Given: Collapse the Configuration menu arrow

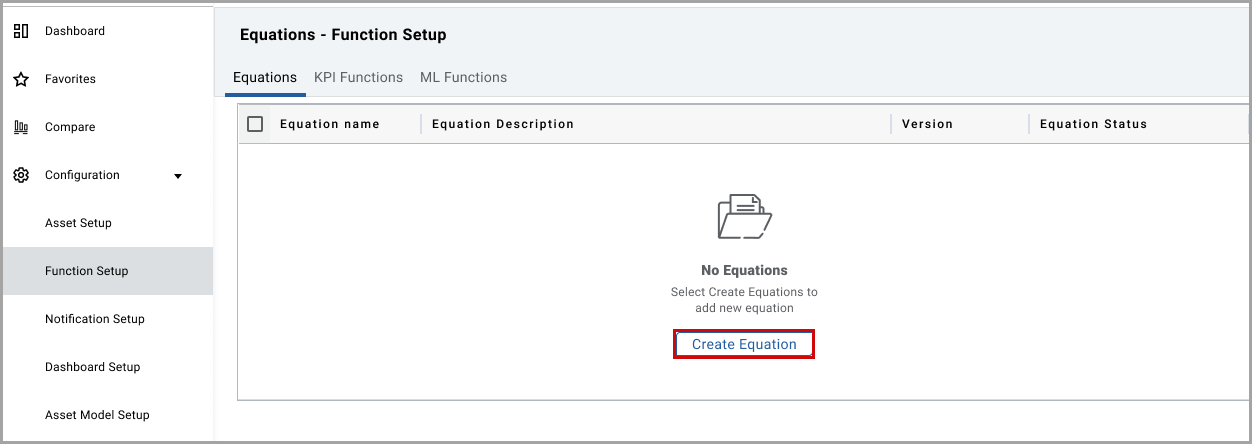Looking at the screenshot, I should click(178, 176).
